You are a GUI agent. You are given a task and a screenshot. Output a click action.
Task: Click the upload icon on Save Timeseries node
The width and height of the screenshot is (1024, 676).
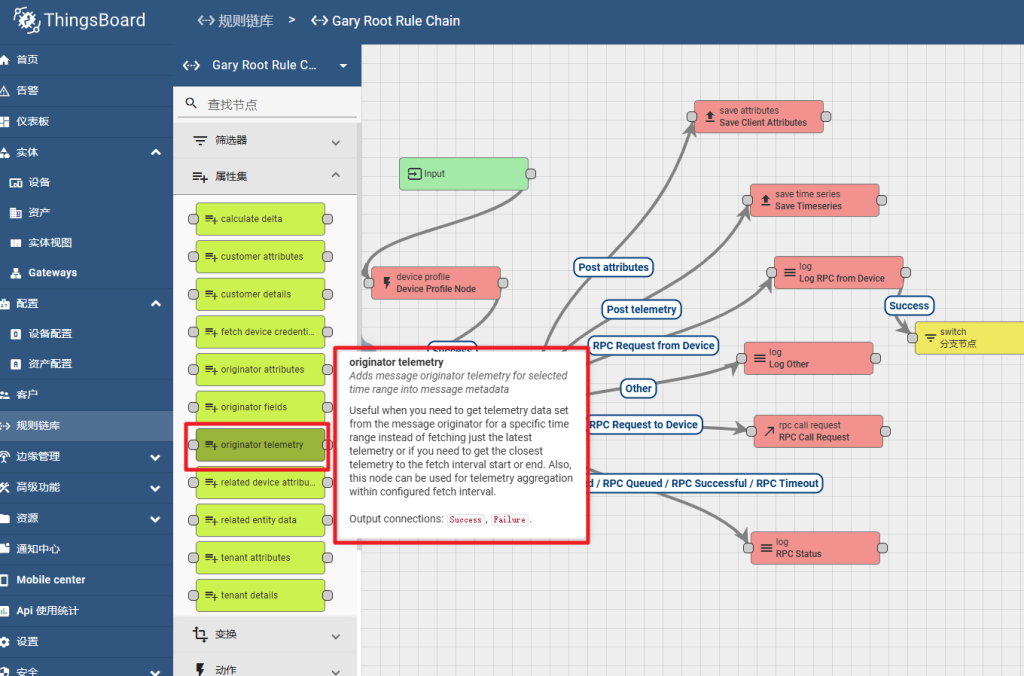[765, 199]
